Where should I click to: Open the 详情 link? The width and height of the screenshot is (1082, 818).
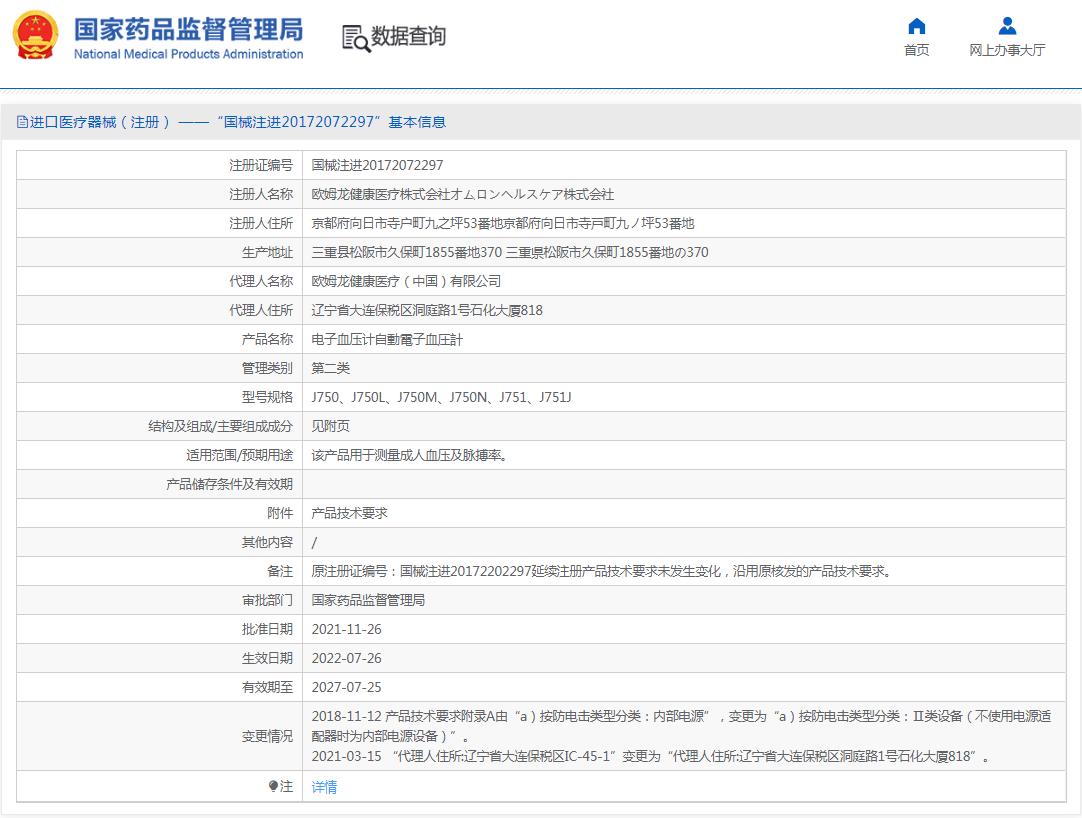(x=324, y=787)
